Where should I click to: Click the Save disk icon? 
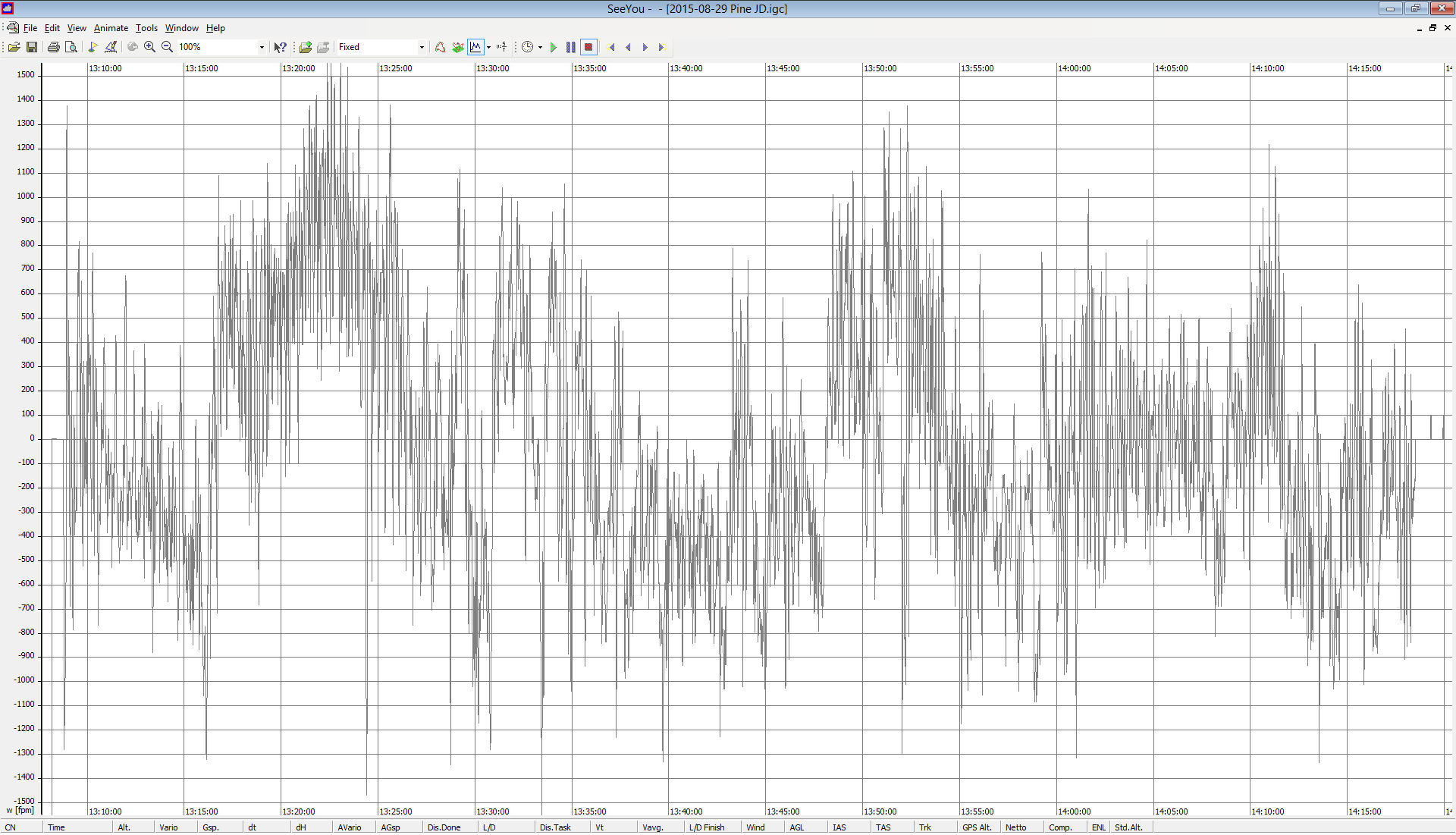pyautogui.click(x=32, y=47)
